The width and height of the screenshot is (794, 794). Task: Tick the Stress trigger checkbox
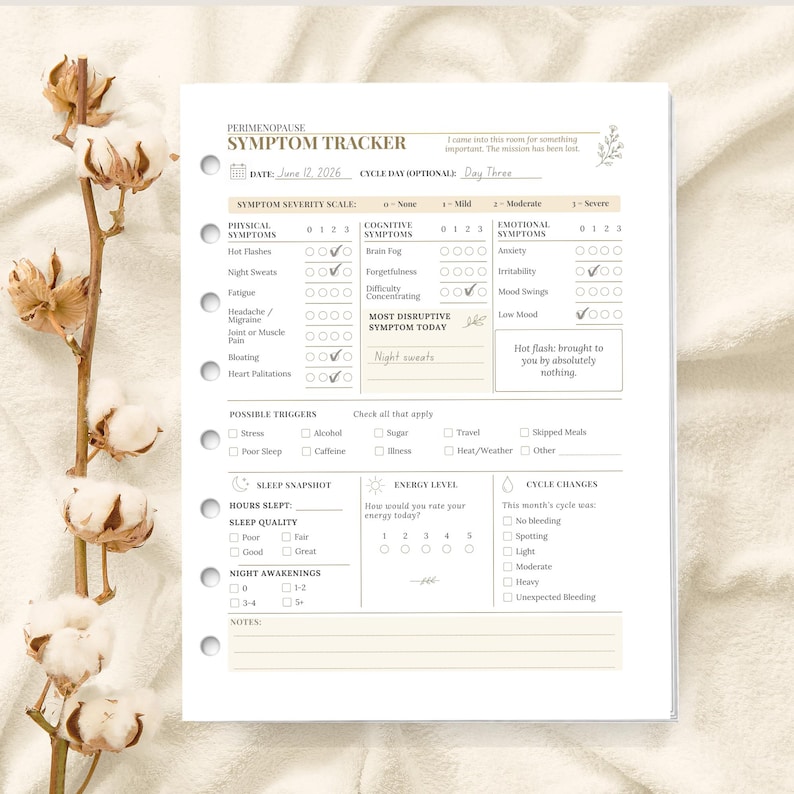click(x=233, y=433)
